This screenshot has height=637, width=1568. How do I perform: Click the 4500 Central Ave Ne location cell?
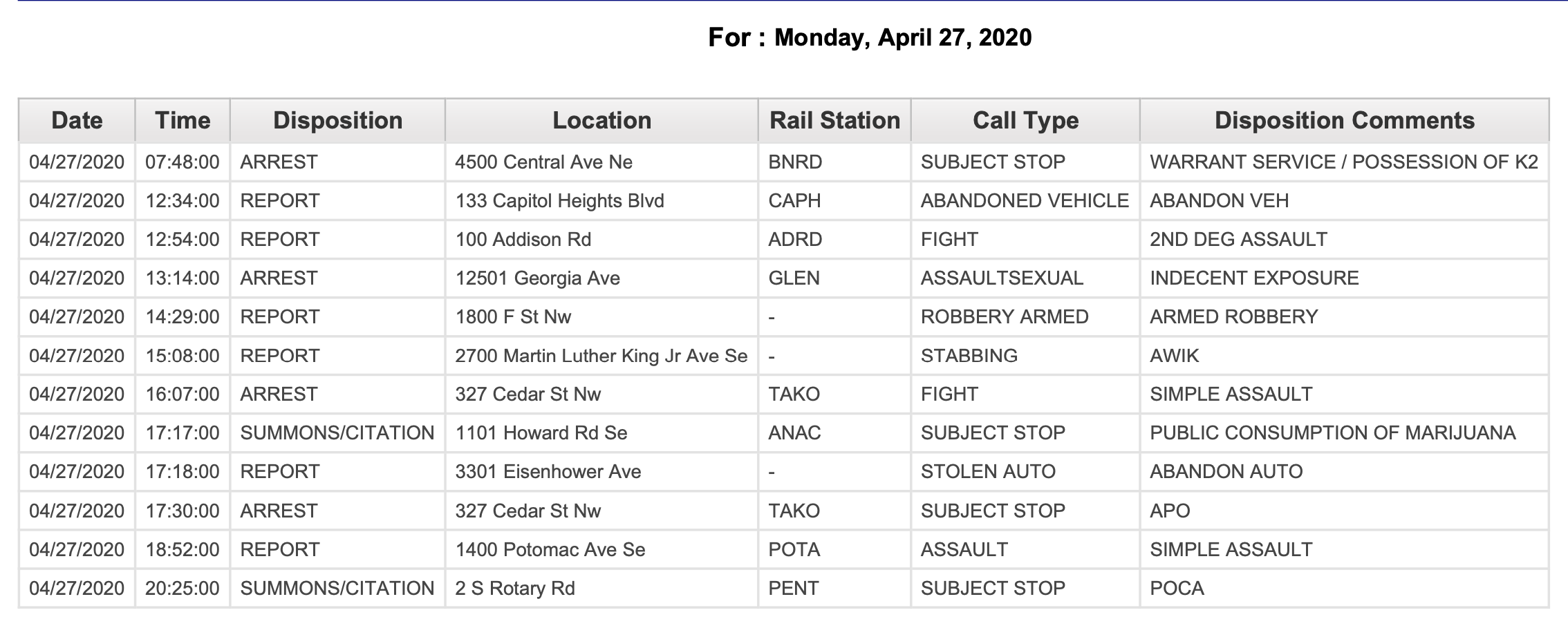[x=601, y=162]
